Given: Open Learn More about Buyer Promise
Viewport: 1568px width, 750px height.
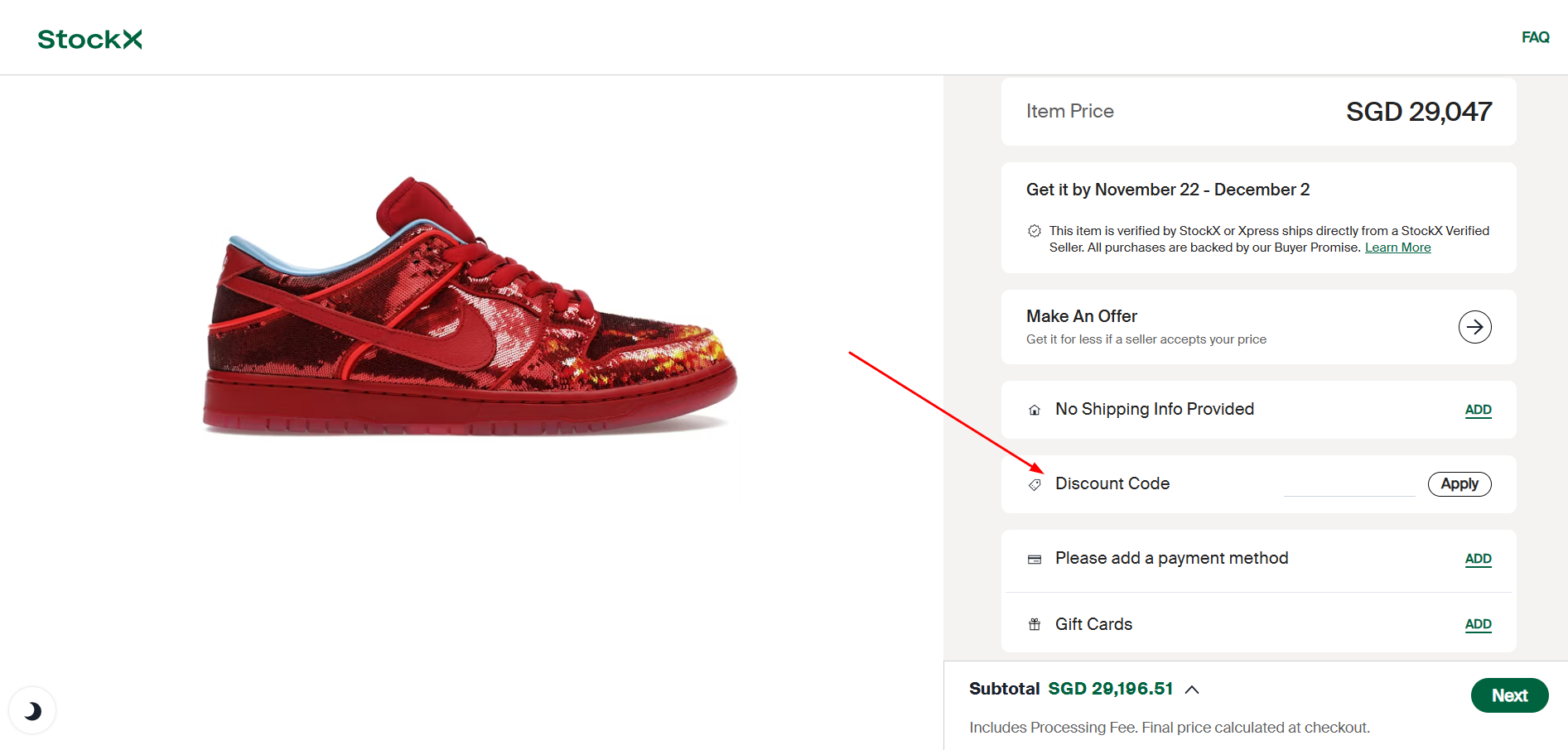Looking at the screenshot, I should click(1397, 247).
